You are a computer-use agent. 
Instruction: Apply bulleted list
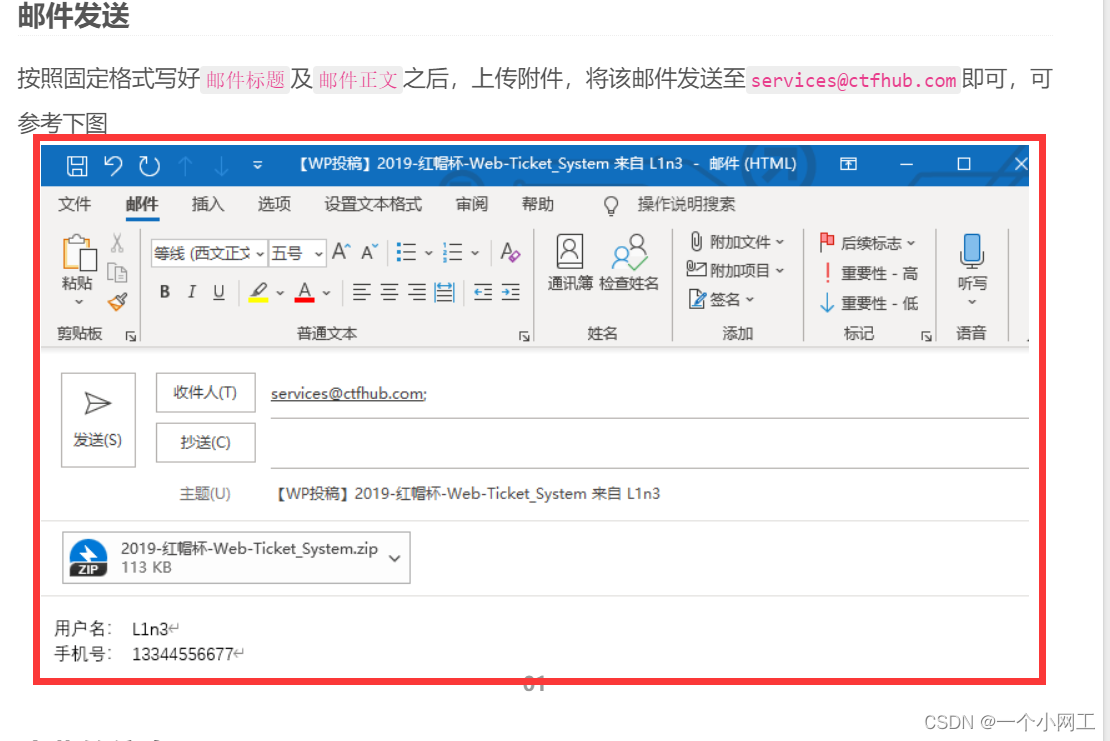(406, 252)
